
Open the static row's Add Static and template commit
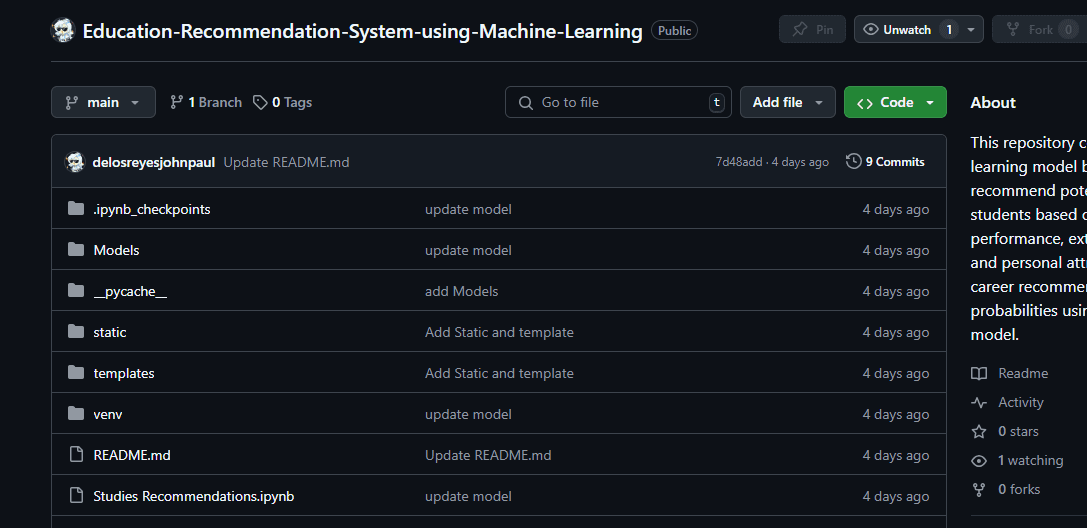tap(499, 333)
